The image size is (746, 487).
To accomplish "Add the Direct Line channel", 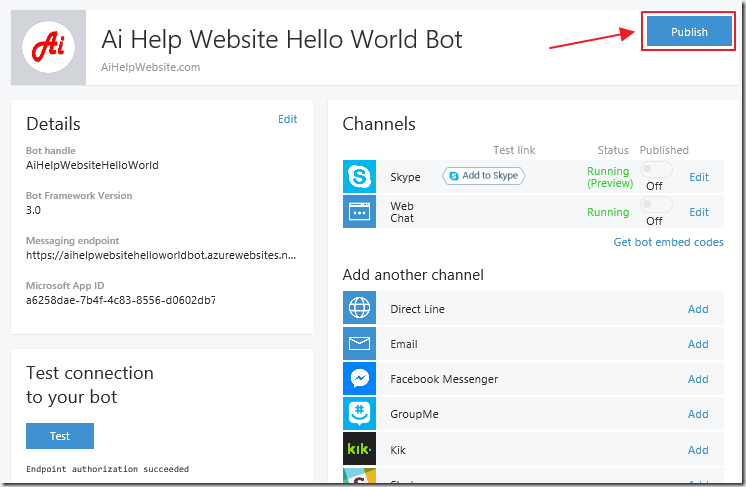I will click(x=698, y=309).
